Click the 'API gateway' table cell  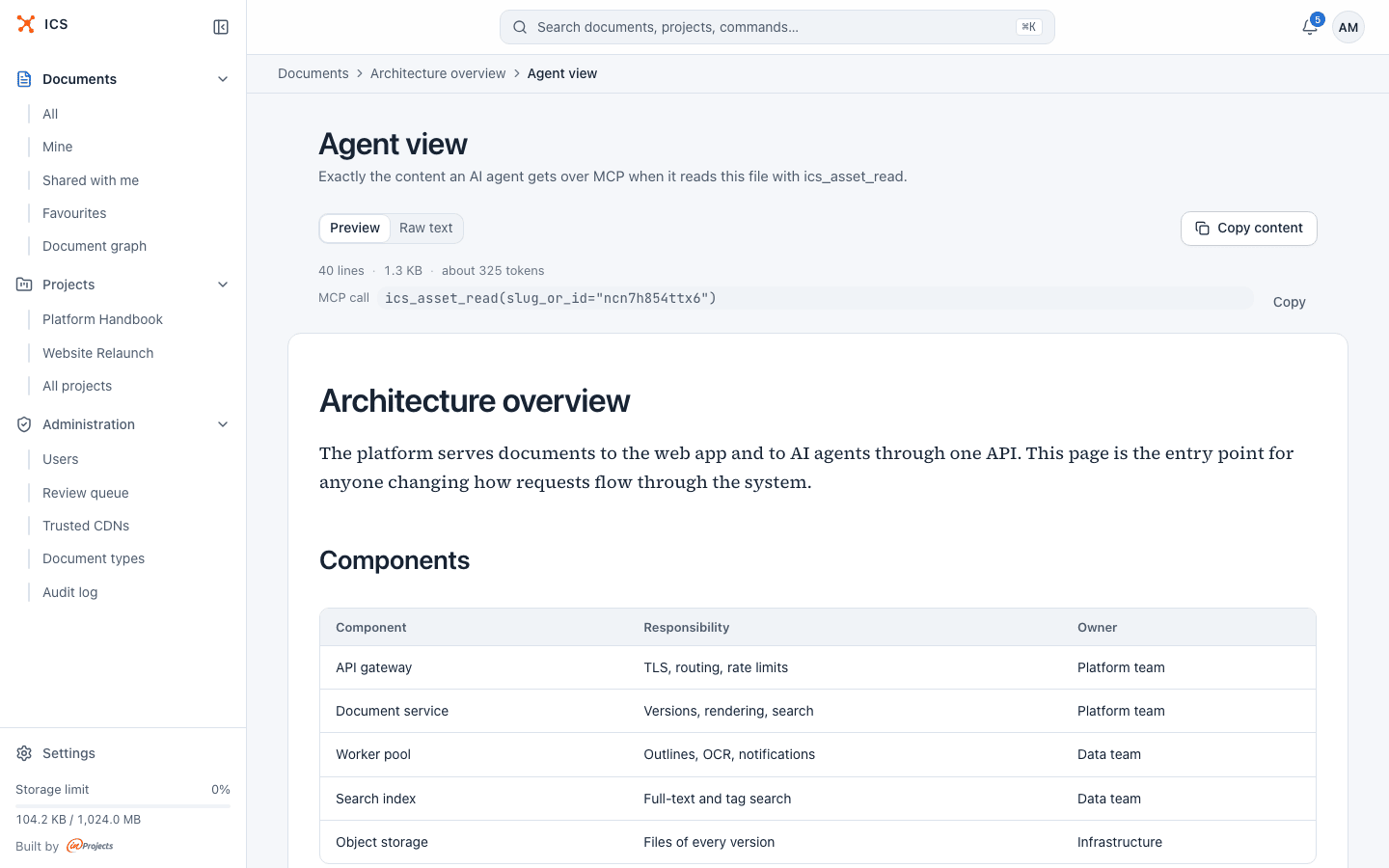[x=474, y=667]
